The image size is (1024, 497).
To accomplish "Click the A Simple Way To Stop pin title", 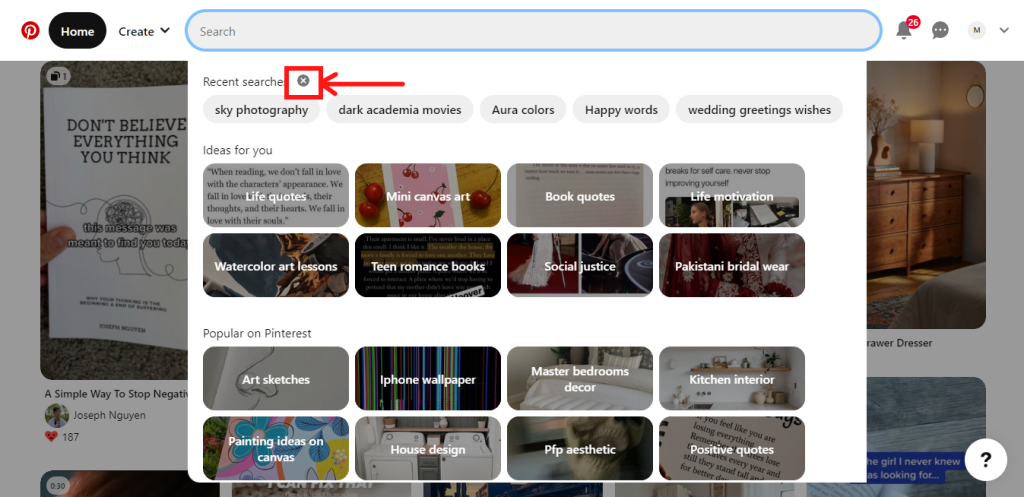I will click(116, 394).
